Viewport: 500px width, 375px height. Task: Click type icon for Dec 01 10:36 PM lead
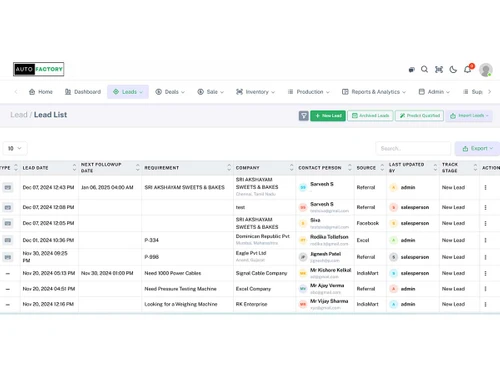coord(8,240)
